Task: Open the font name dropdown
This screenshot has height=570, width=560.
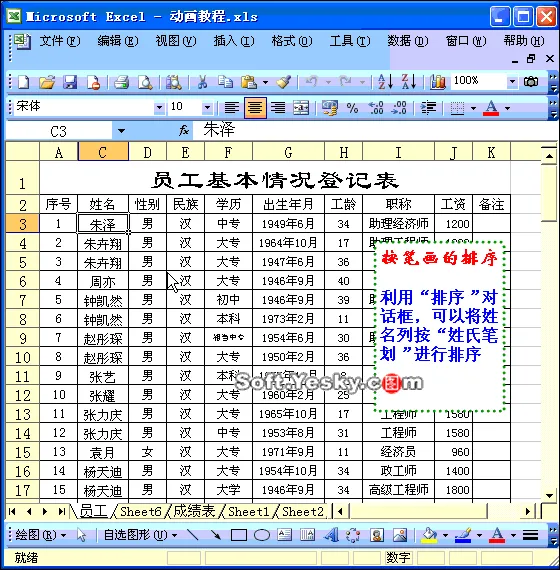Action: coord(159,108)
